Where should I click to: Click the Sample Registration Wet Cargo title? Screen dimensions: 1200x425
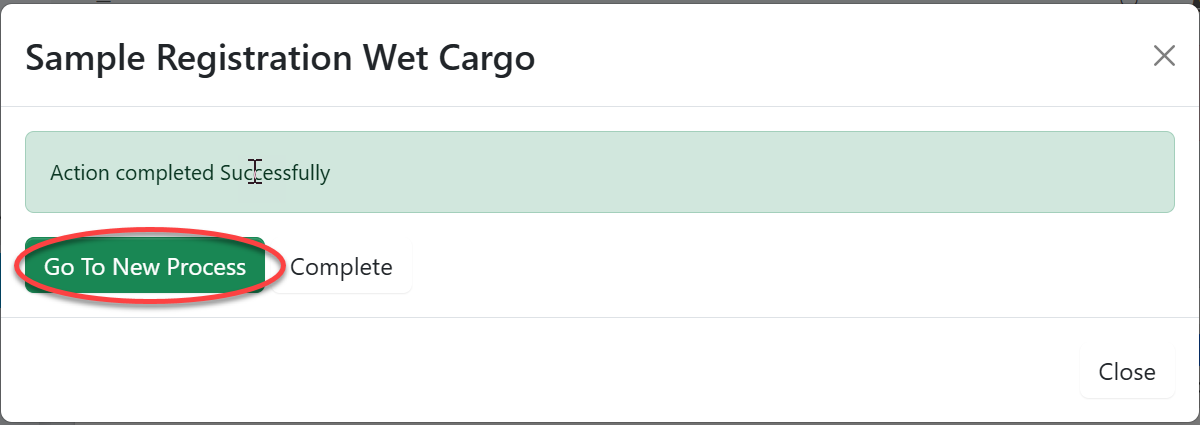pyautogui.click(x=280, y=58)
